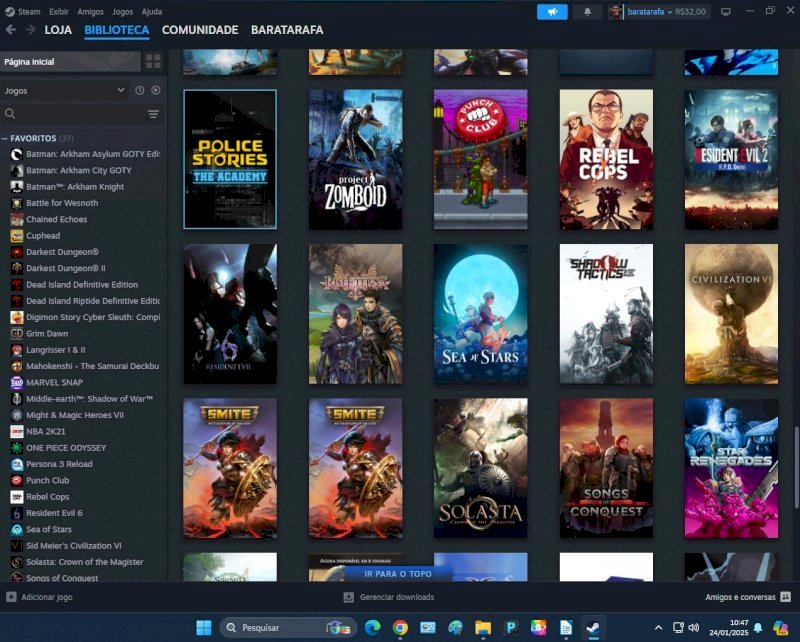Select Batman: Arkham Knight entry
The width and height of the screenshot is (800, 642).
pyautogui.click(x=75, y=186)
